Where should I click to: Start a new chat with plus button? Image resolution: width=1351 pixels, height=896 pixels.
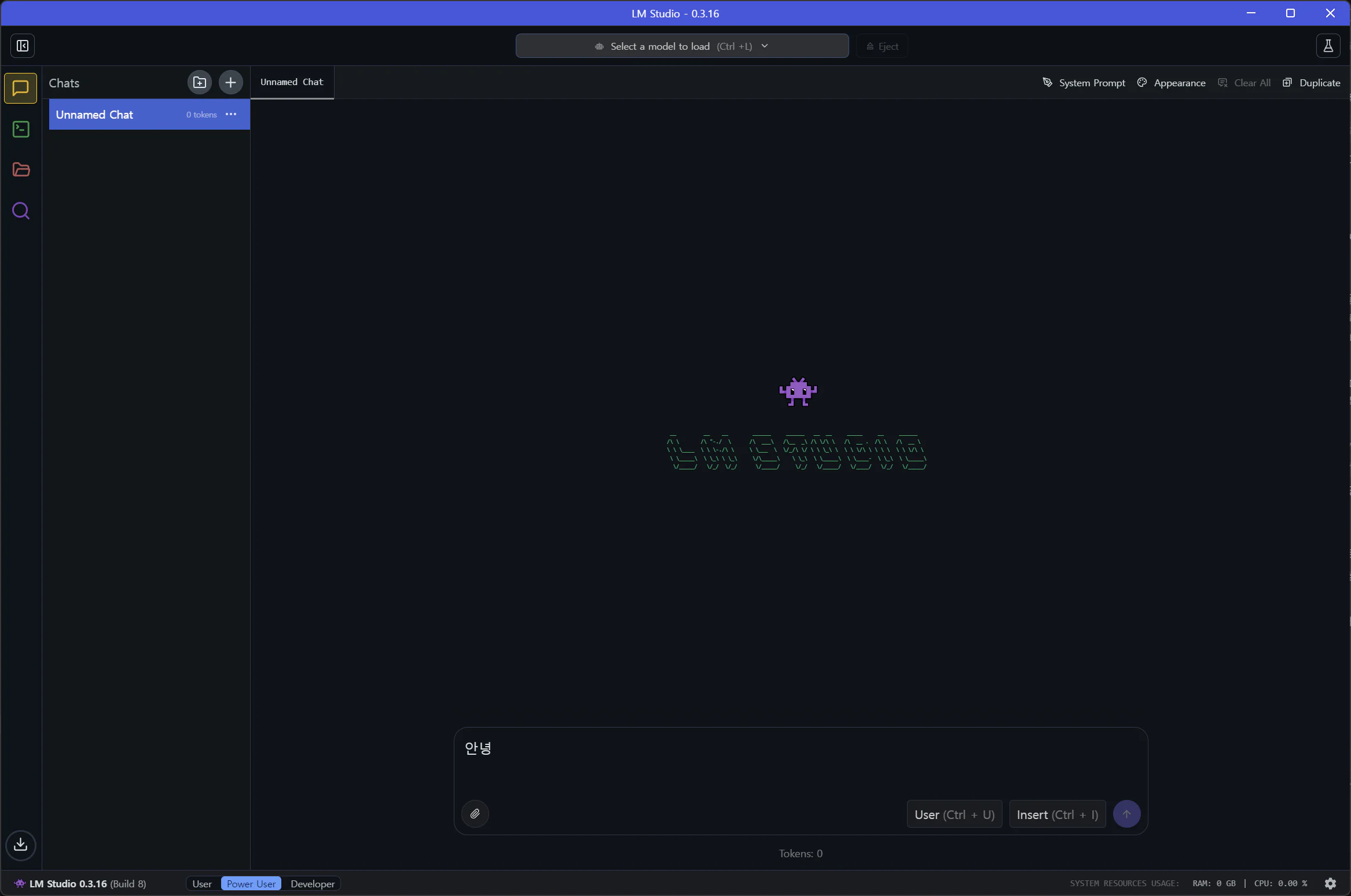230,82
